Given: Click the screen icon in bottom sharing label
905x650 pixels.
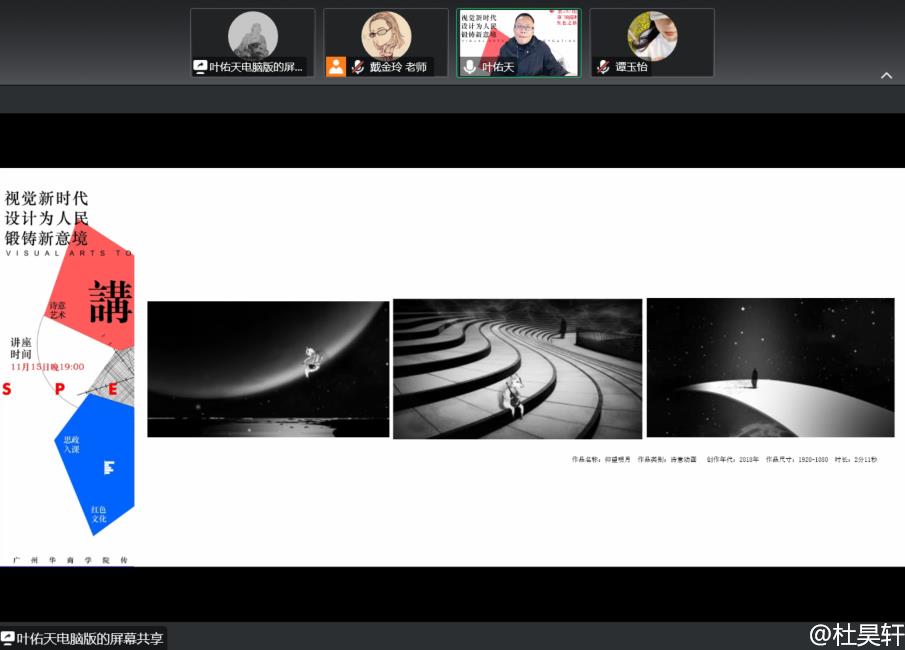Looking at the screenshot, I should [8, 638].
